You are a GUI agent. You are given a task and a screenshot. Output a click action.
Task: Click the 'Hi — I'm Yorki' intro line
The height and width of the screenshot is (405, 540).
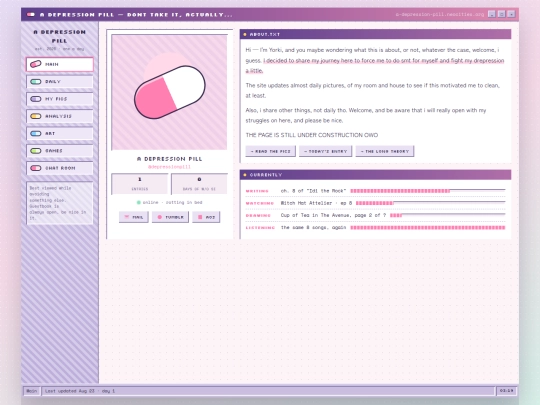pos(372,50)
